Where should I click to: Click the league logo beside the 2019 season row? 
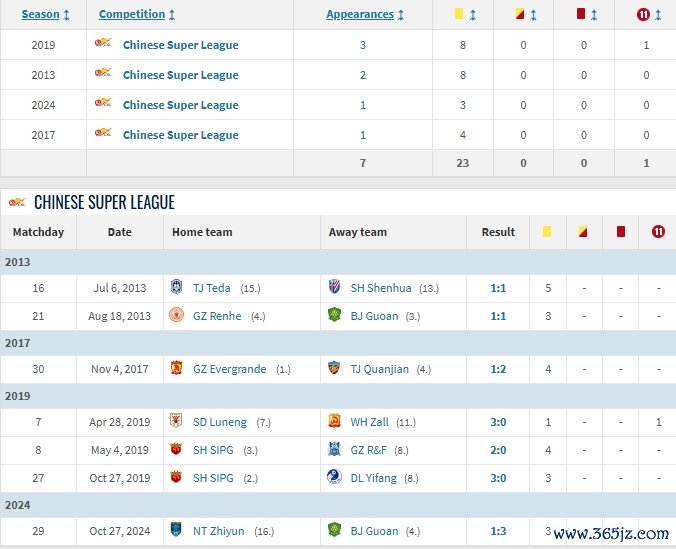(x=103, y=45)
